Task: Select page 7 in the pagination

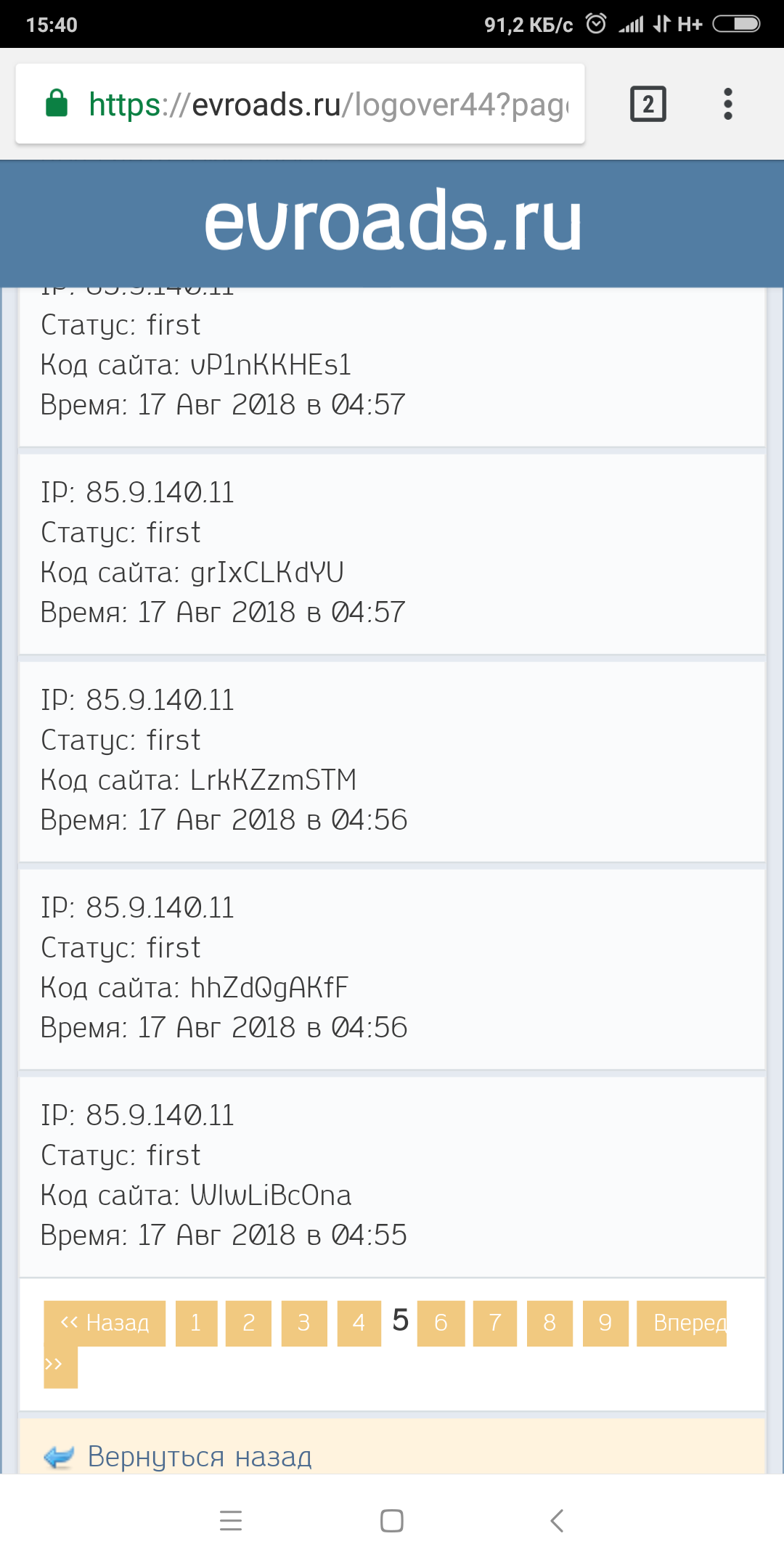Action: tap(495, 1323)
